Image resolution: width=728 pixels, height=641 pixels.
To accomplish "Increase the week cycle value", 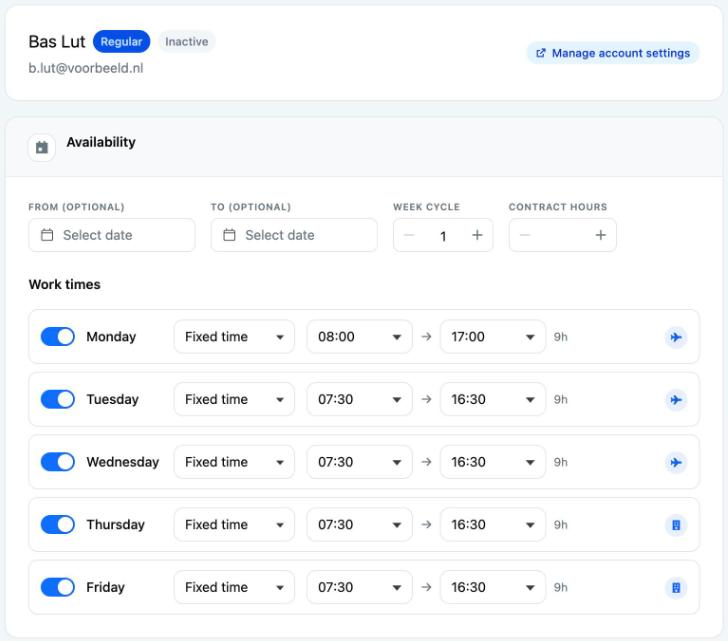I will pos(477,235).
